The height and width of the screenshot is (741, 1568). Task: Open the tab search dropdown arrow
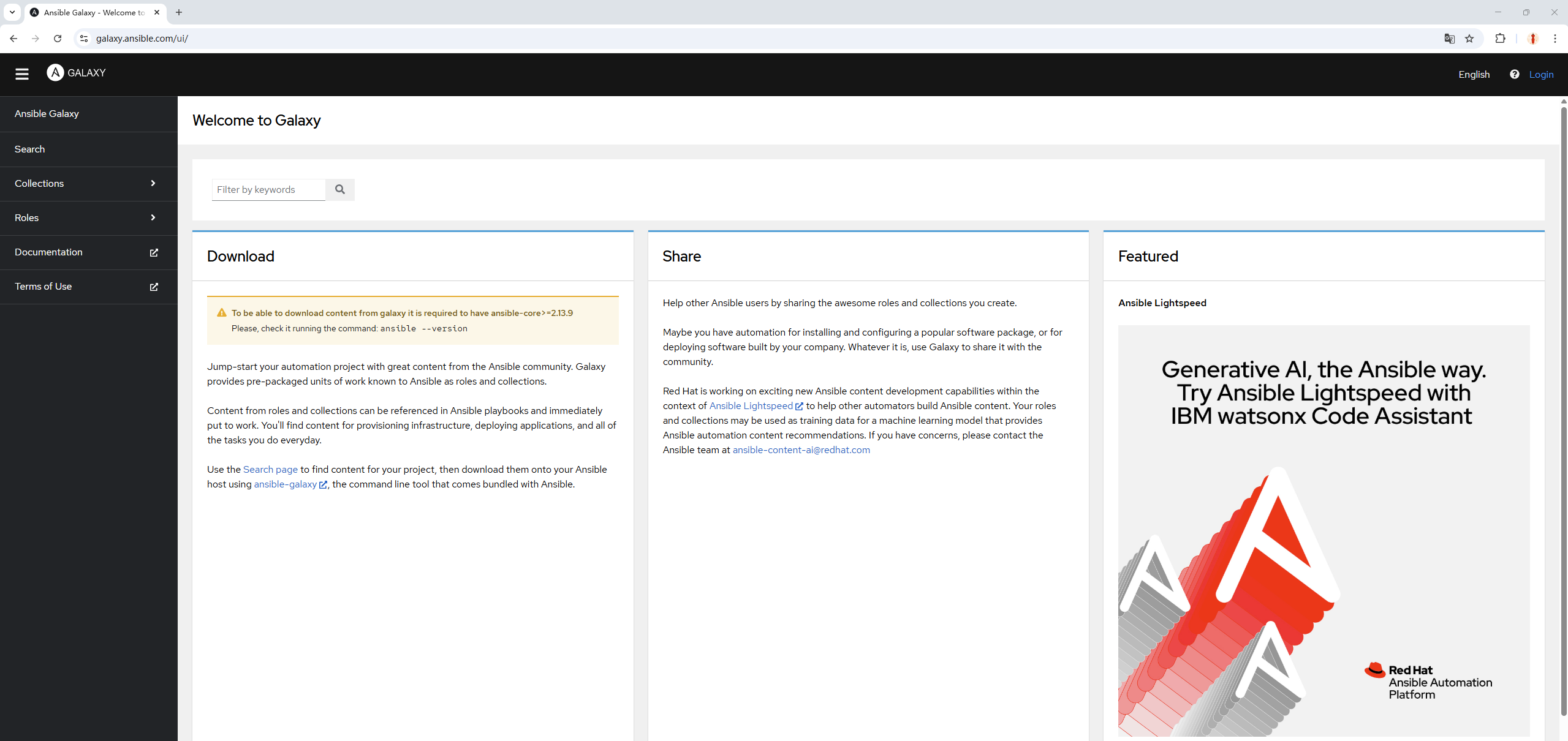12,12
